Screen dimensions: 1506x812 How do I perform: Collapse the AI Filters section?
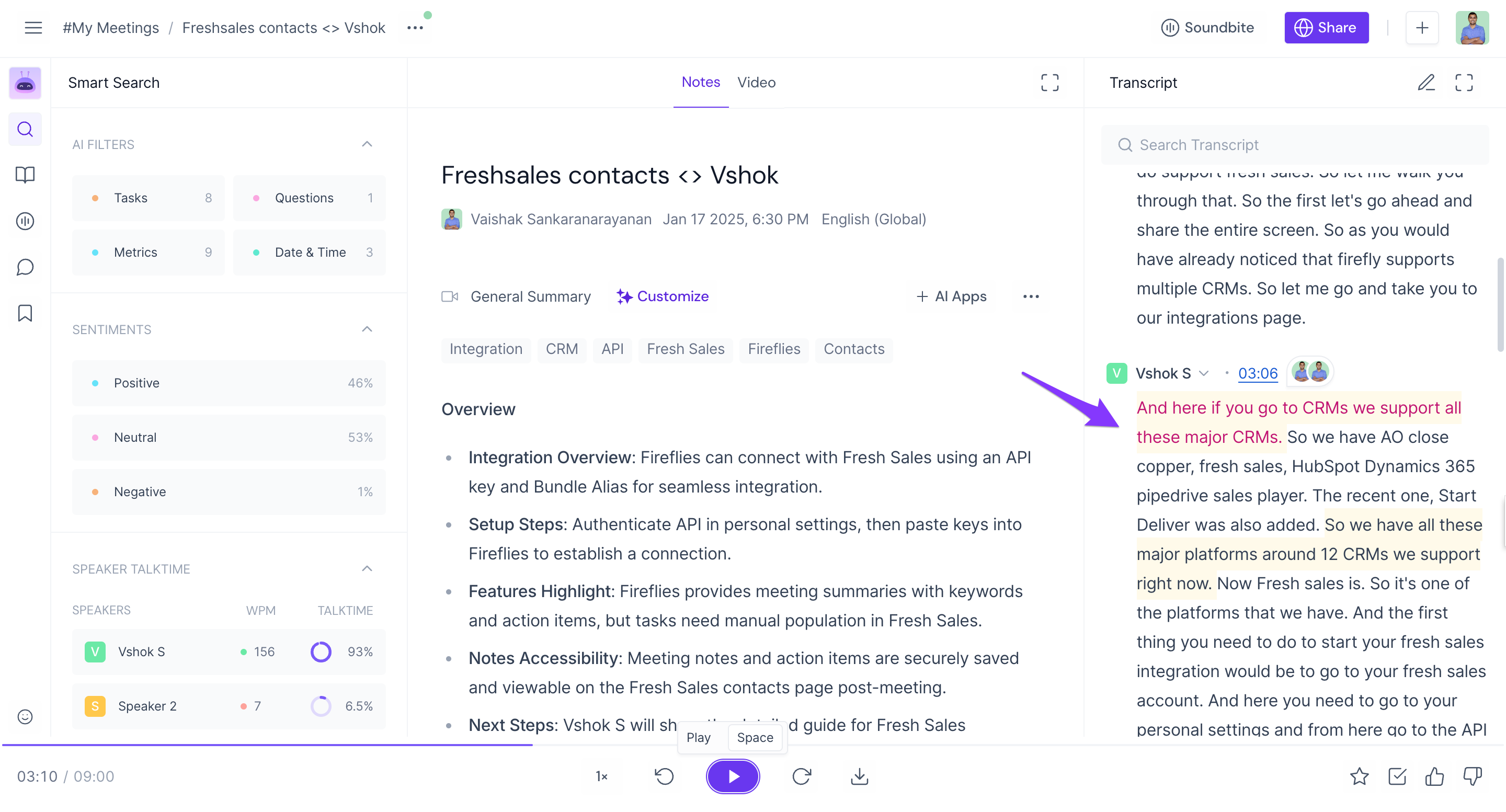(x=367, y=144)
